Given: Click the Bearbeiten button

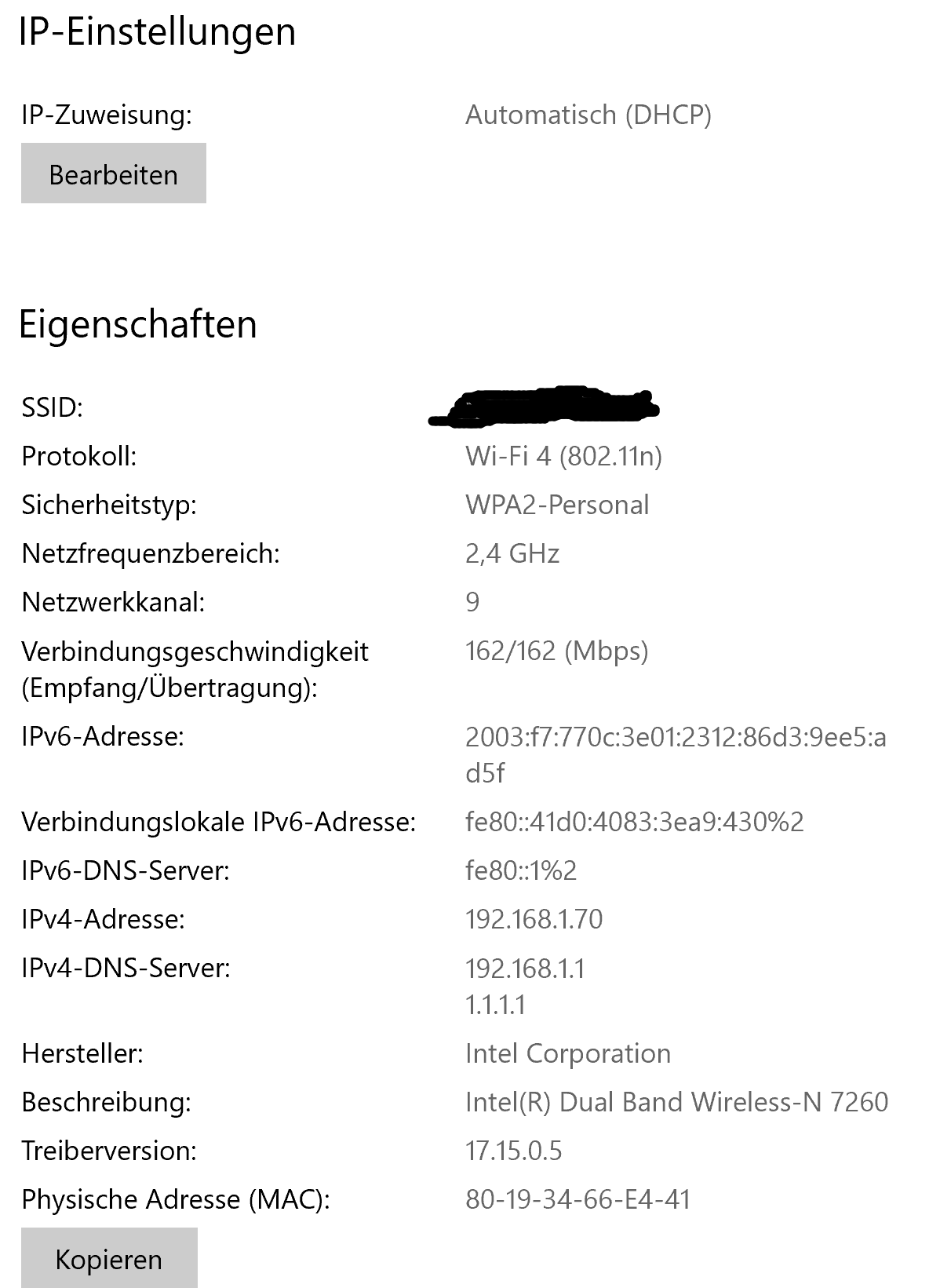Looking at the screenshot, I should tap(114, 173).
